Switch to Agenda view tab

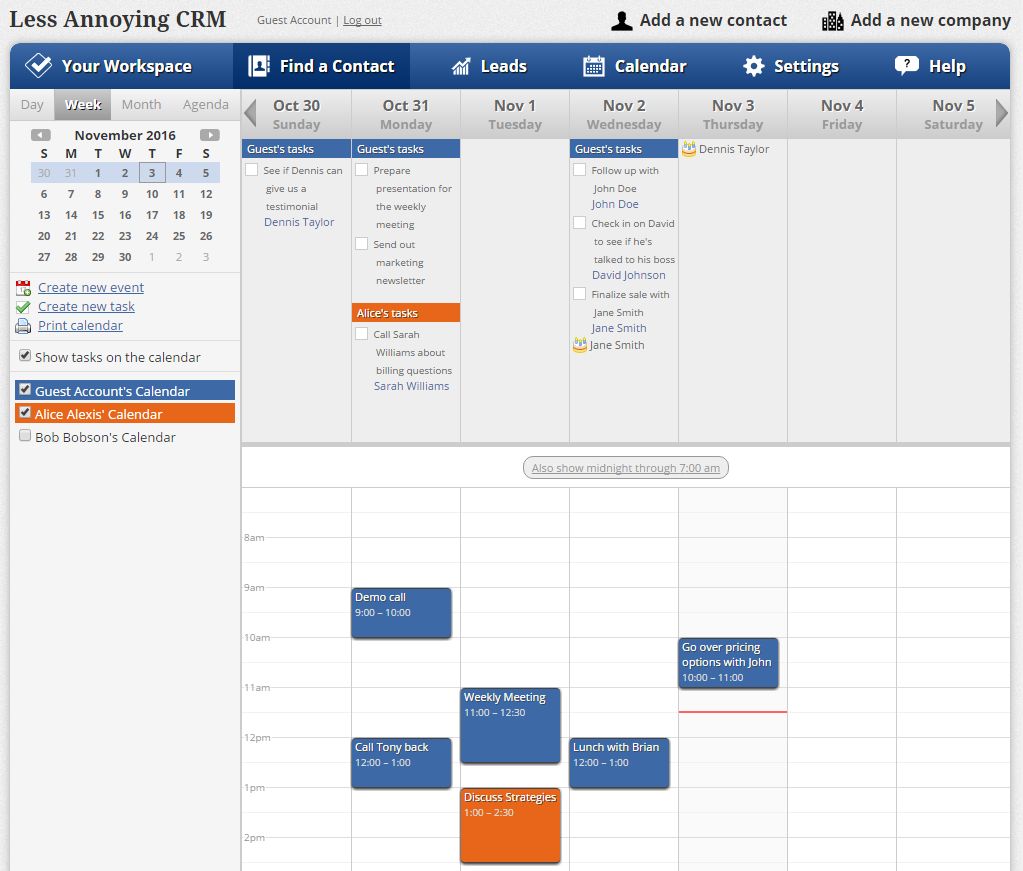tap(206, 104)
